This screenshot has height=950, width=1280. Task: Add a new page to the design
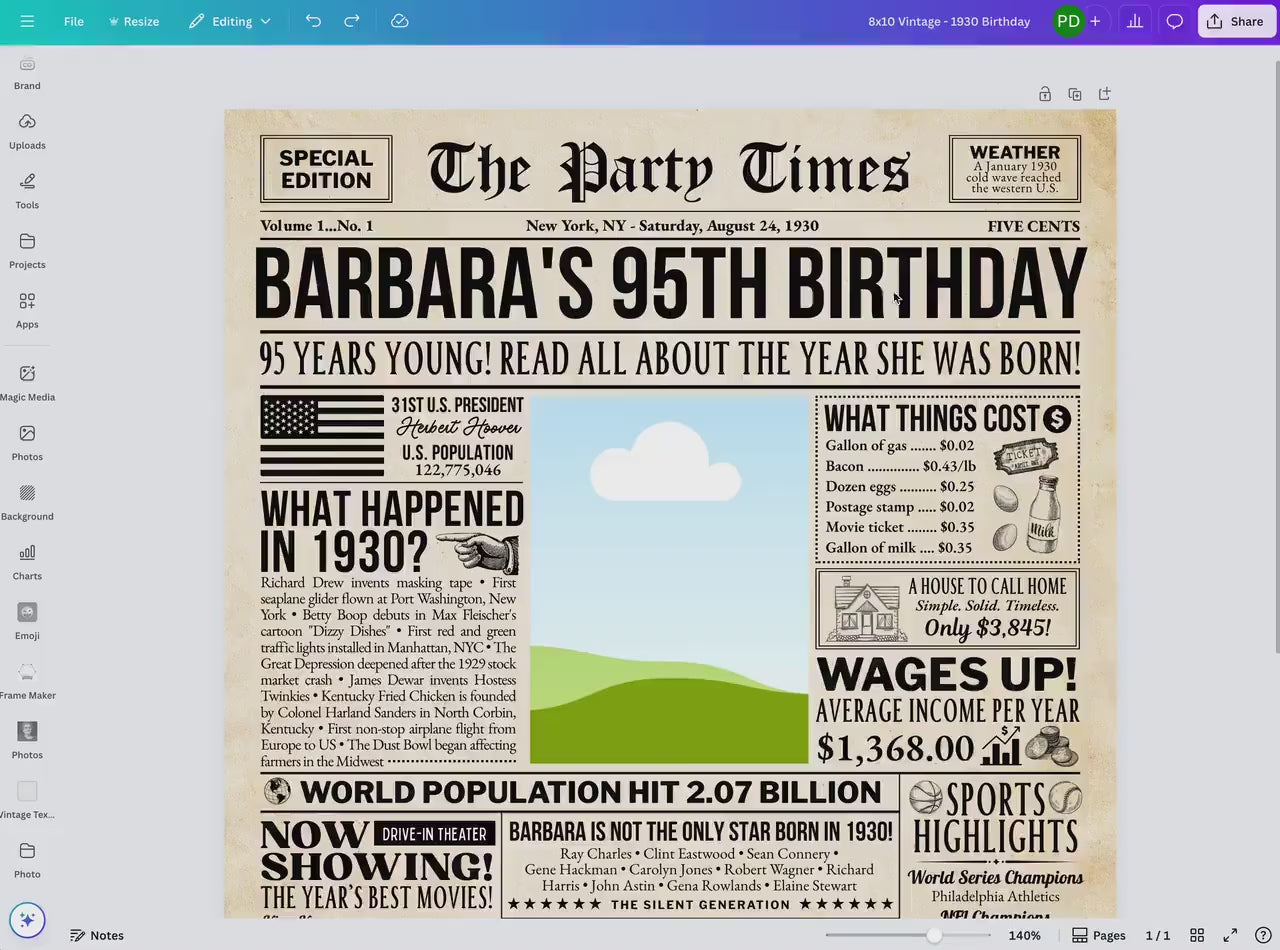click(1105, 93)
